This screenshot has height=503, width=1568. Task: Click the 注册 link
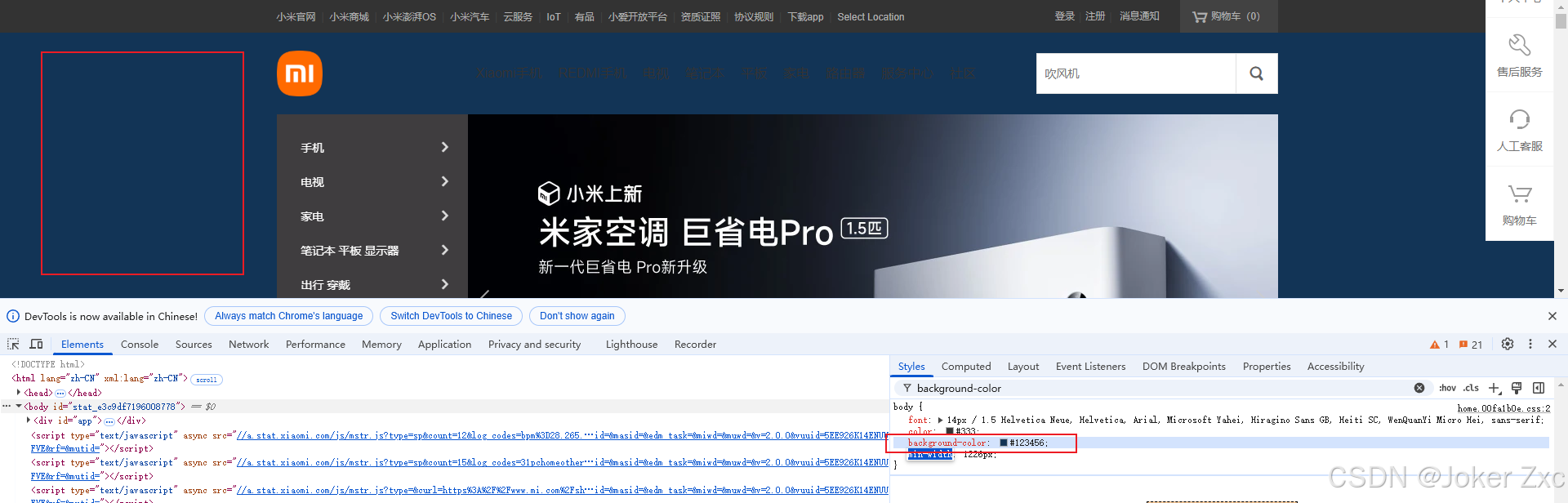point(1095,16)
